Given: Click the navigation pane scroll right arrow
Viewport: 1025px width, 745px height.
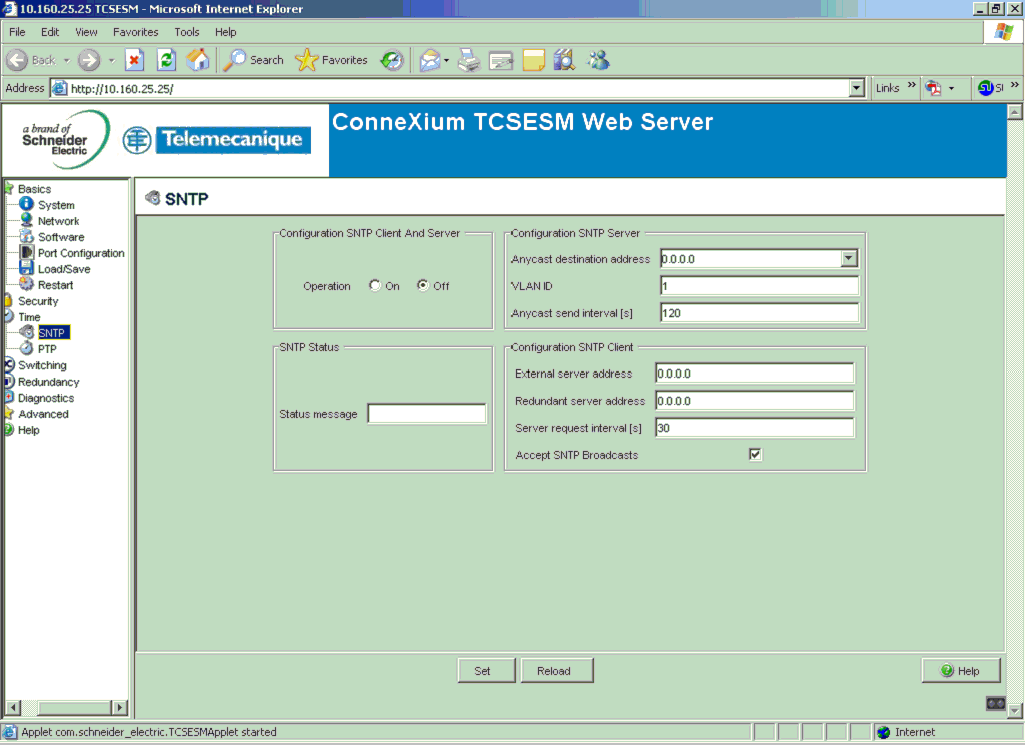Looking at the screenshot, I should [x=120, y=707].
